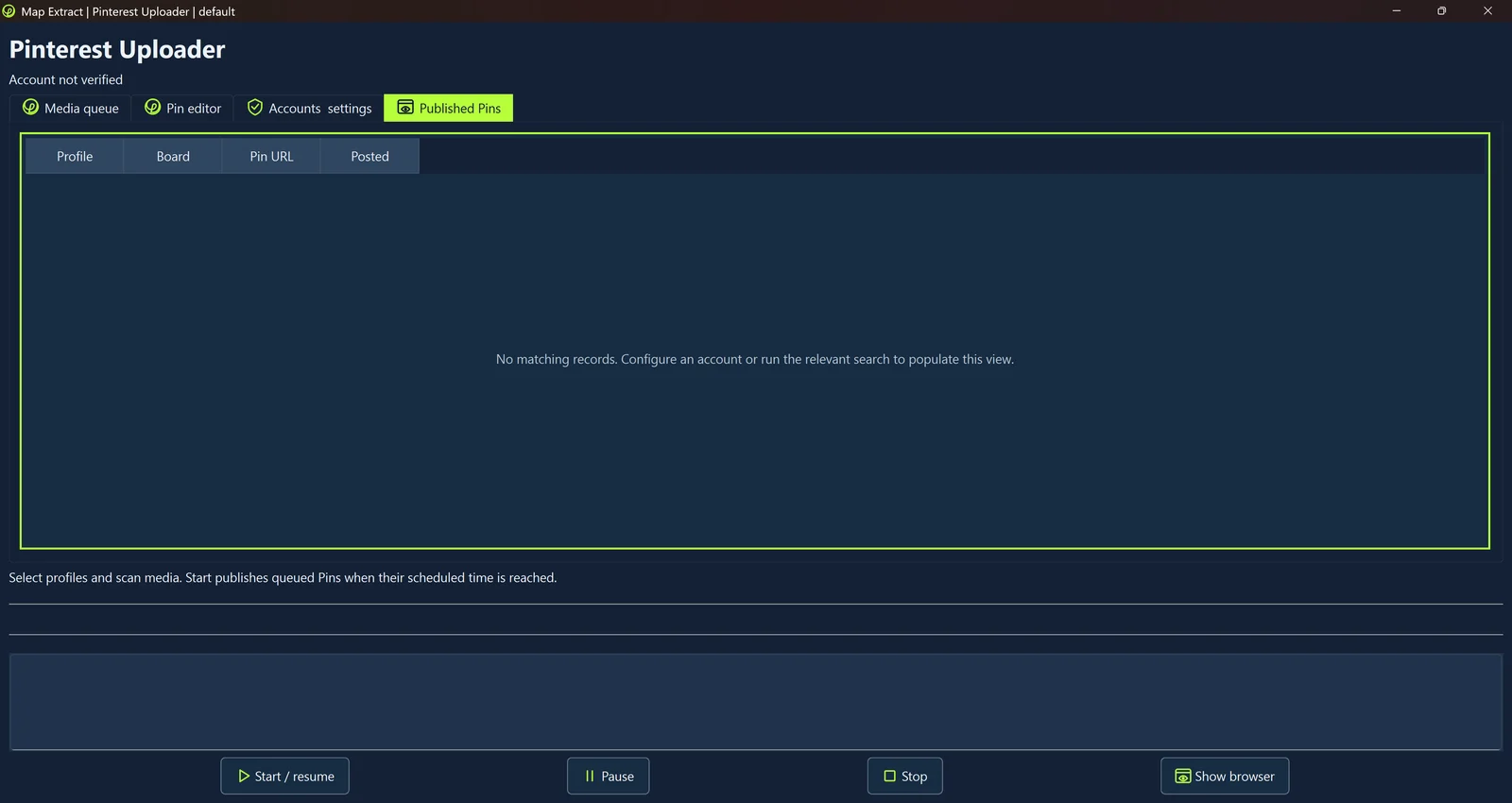Sort by the Profile column header

pyautogui.click(x=75, y=156)
